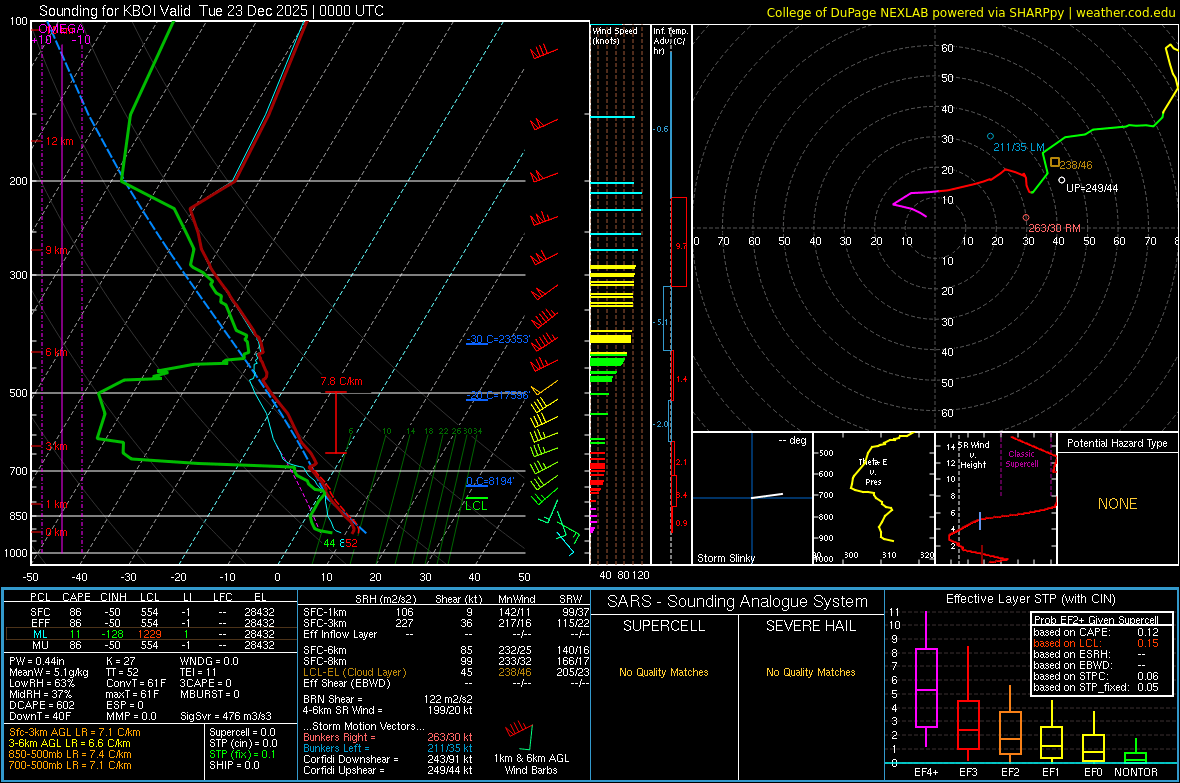
Task: Click the 'Corfidi Upshear =' row
Action: coord(388,770)
